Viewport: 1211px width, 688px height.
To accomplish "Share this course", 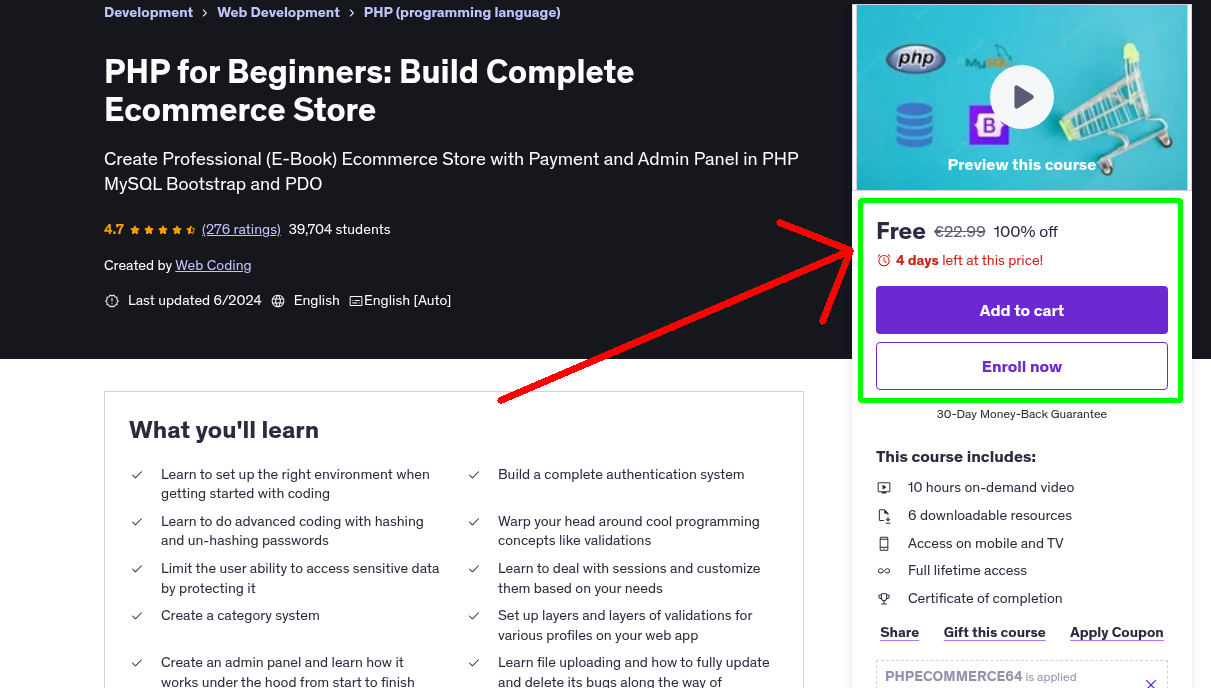I will (x=900, y=632).
